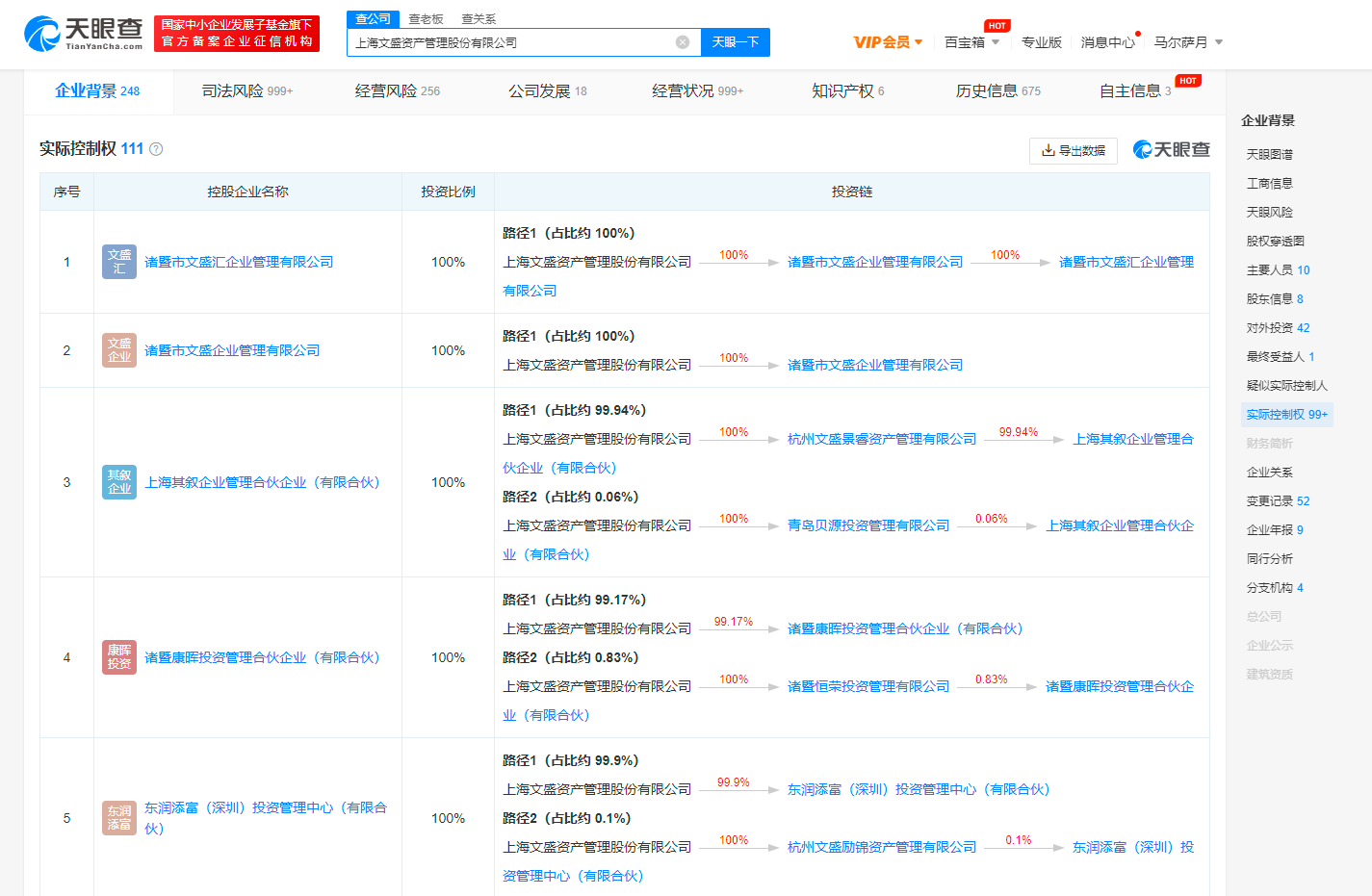Click the 文盛企业 company avatar in row 2
The height and width of the screenshot is (896, 1372).
pyautogui.click(x=119, y=350)
